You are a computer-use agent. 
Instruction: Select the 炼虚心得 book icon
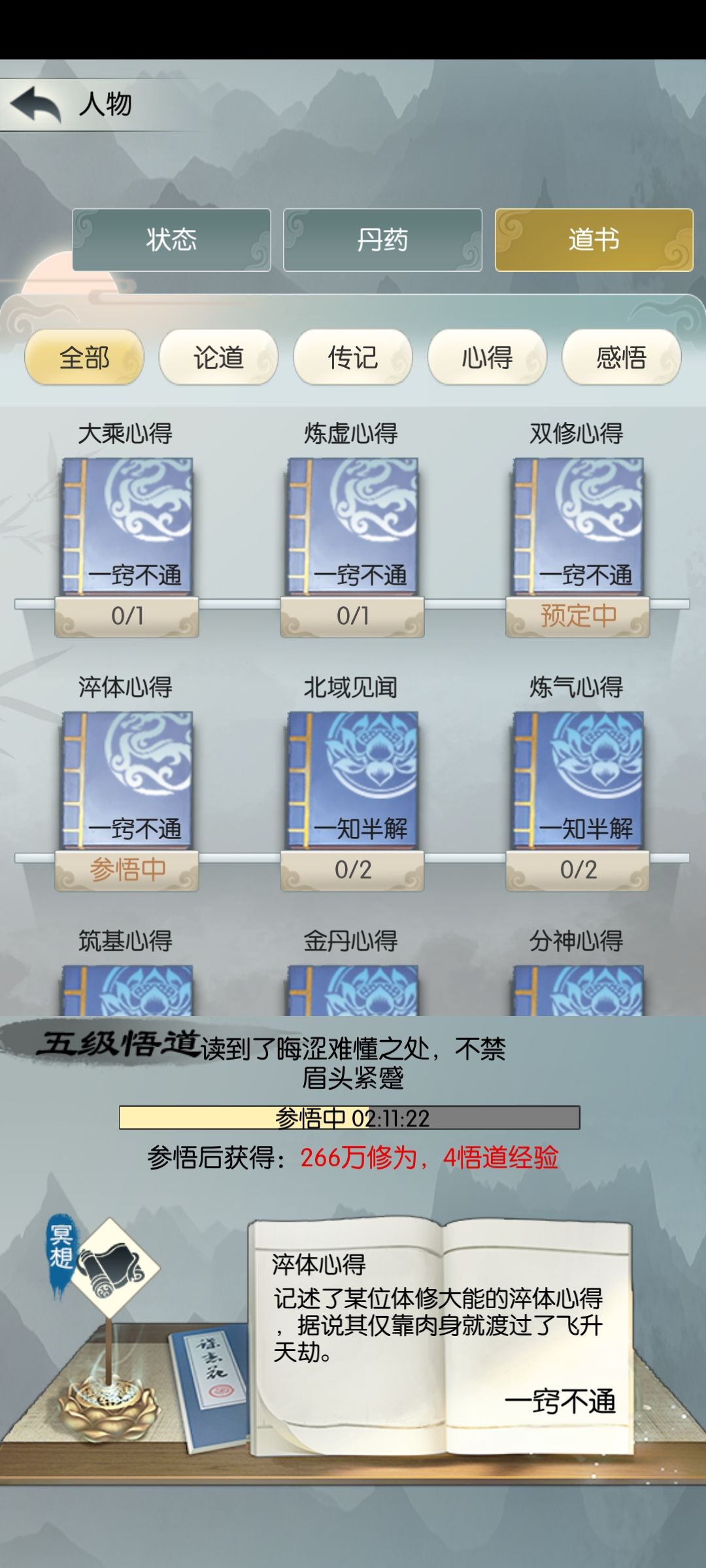pos(352,527)
